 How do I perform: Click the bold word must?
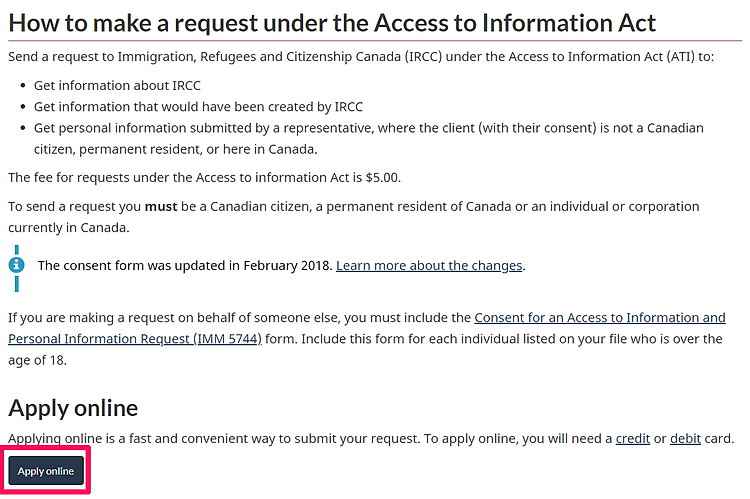click(x=161, y=207)
